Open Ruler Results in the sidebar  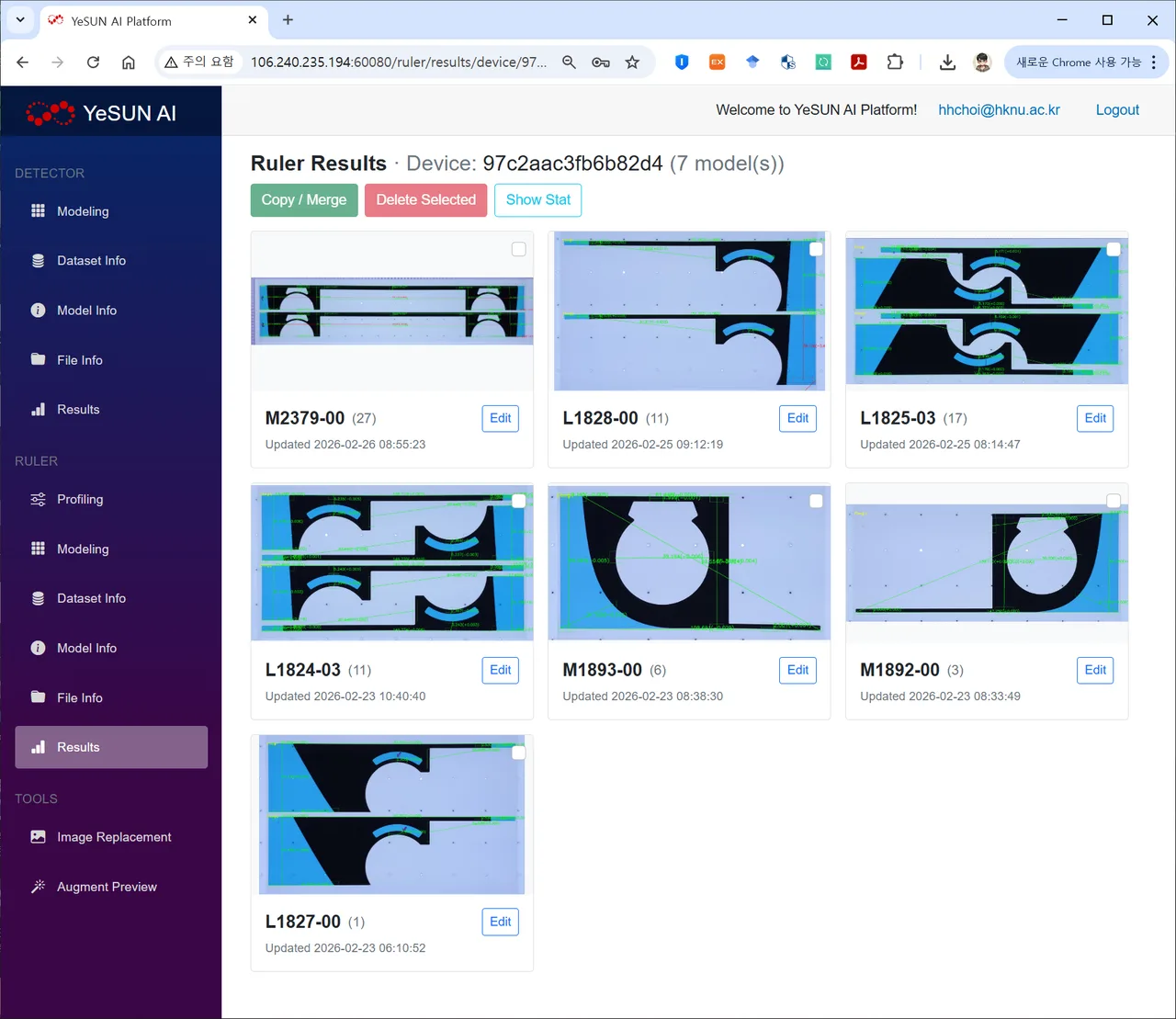pos(111,747)
